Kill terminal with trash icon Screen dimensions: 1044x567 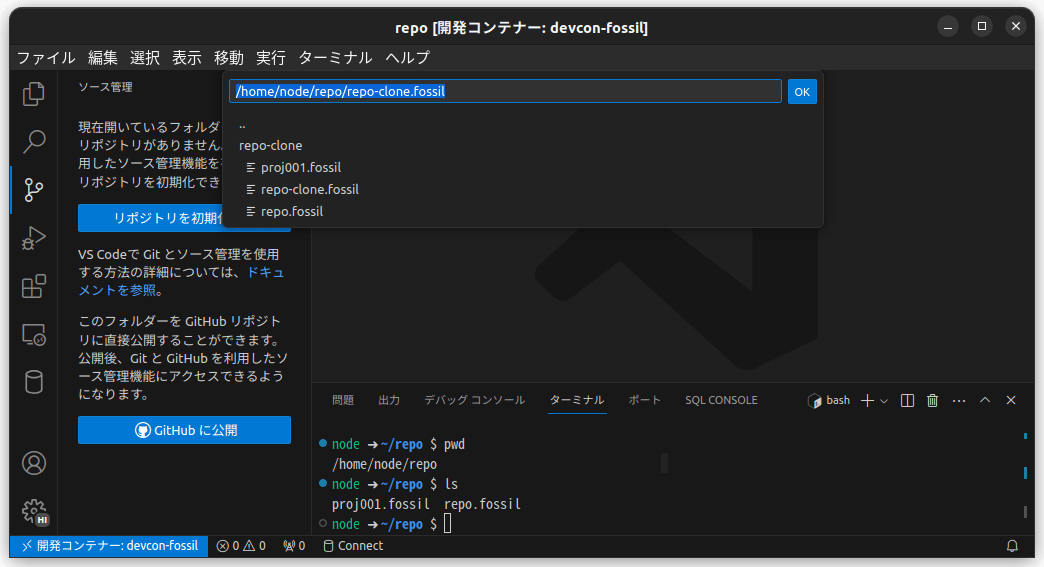click(933, 400)
